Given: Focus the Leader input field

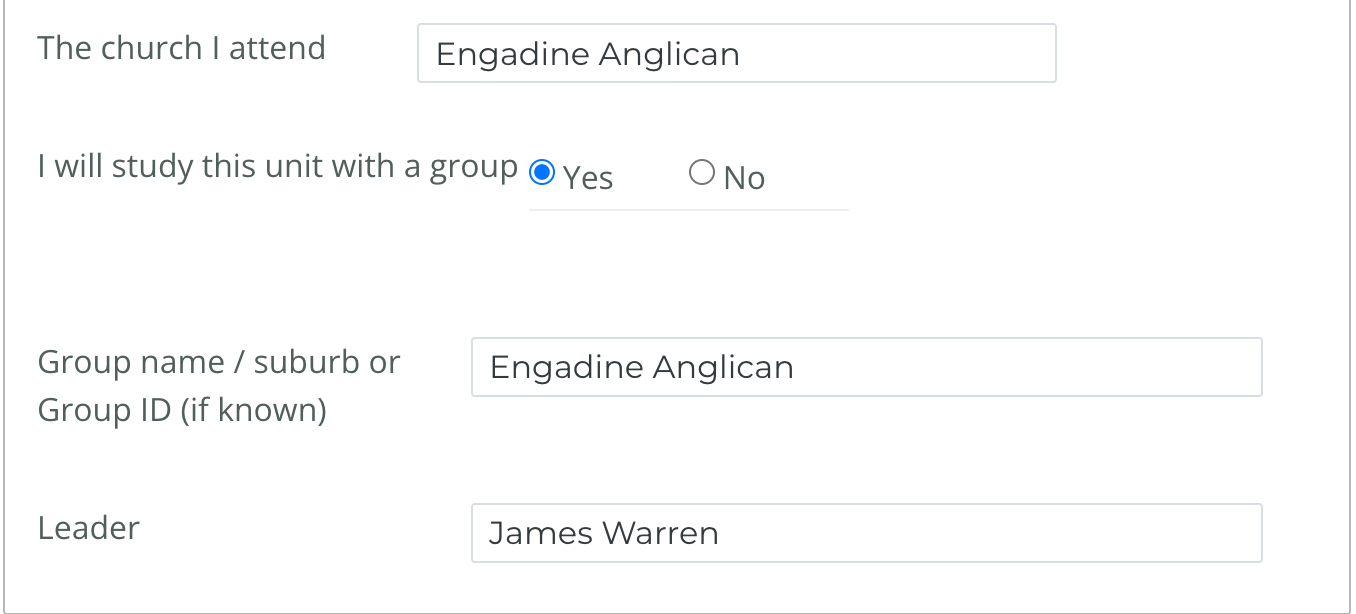Looking at the screenshot, I should pos(866,533).
